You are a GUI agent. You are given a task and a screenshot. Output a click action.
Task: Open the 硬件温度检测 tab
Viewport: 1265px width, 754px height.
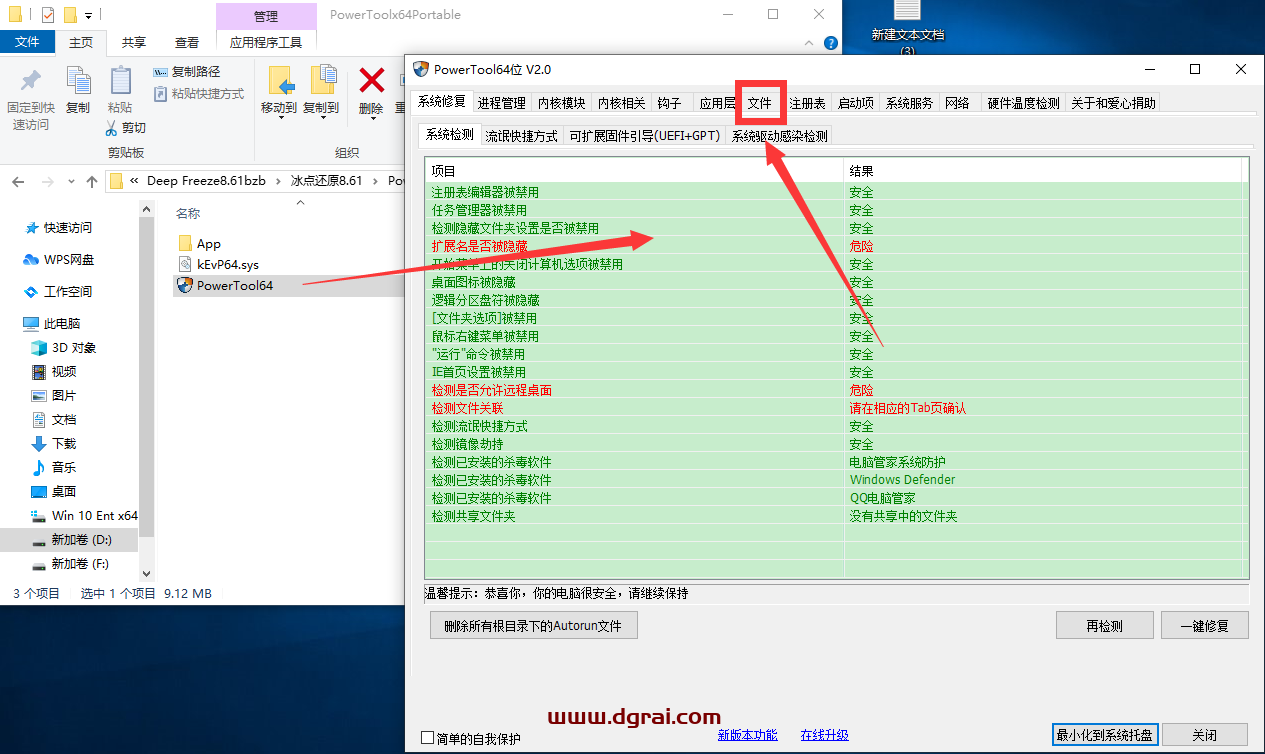tap(1023, 103)
